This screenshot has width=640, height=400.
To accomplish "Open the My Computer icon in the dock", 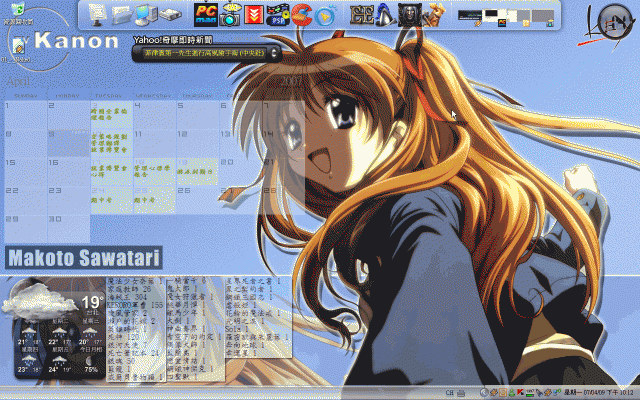I will [146, 15].
